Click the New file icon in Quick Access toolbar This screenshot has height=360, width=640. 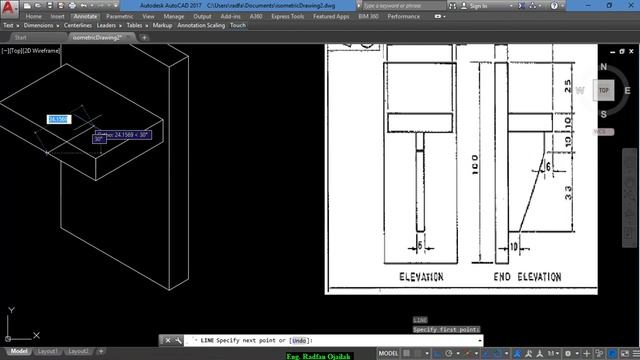point(27,6)
